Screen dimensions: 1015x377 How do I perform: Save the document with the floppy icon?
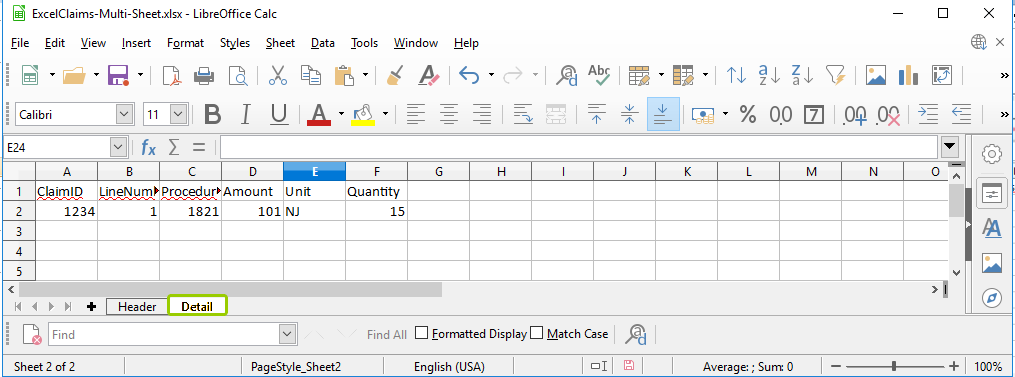point(118,75)
